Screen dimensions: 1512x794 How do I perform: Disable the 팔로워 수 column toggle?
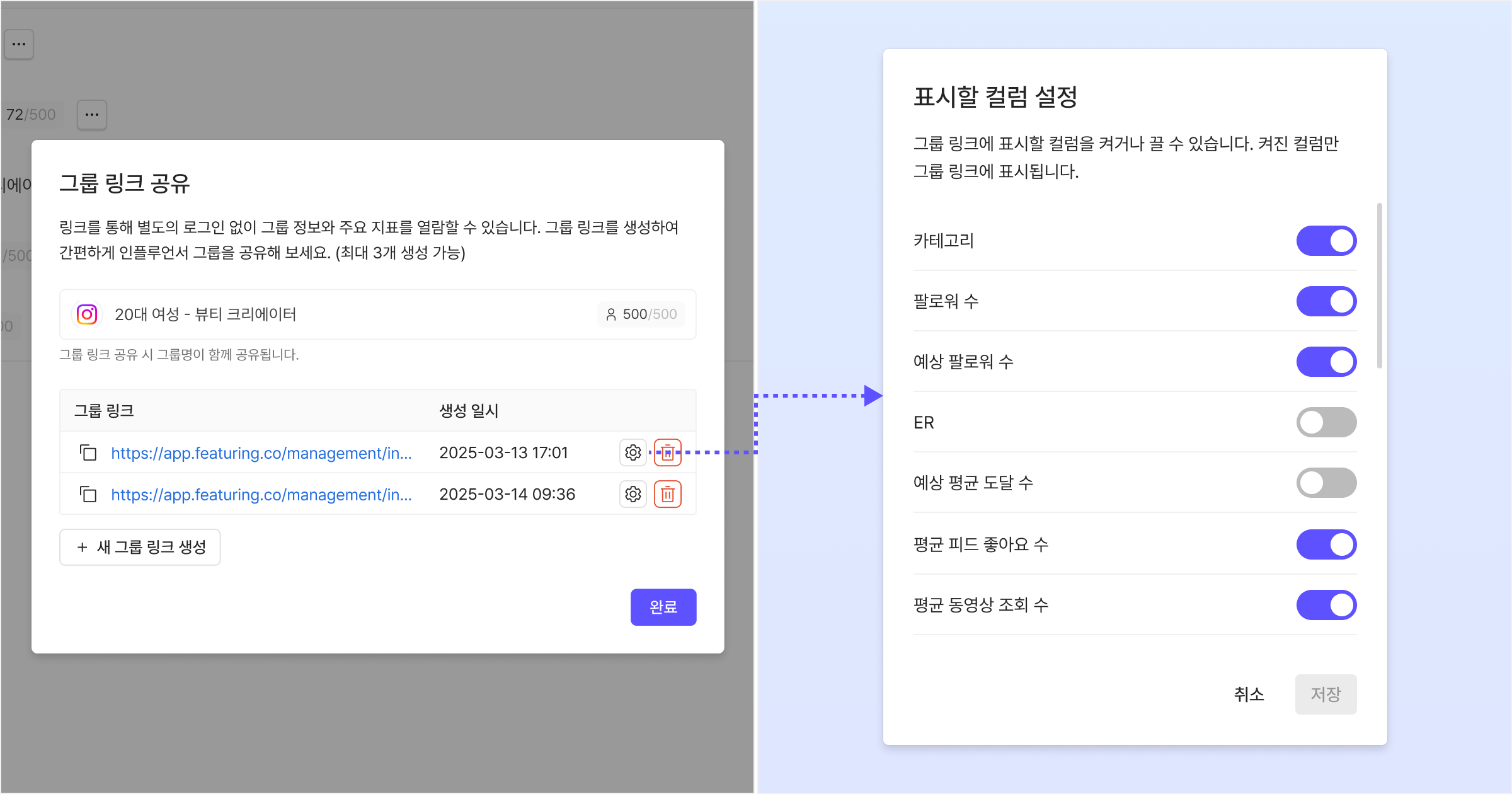(x=1326, y=301)
